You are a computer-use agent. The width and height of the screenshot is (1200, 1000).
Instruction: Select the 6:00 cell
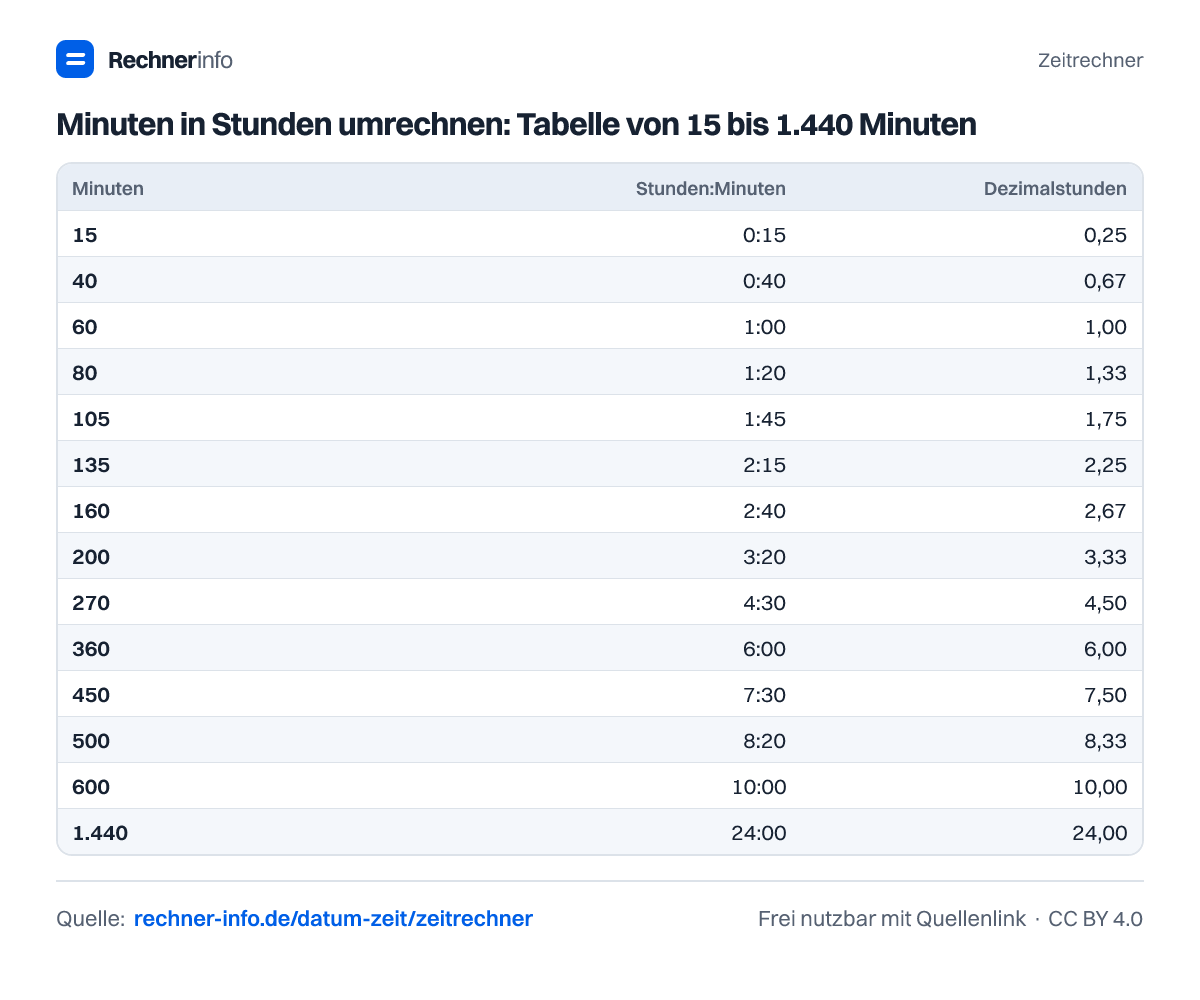[765, 649]
